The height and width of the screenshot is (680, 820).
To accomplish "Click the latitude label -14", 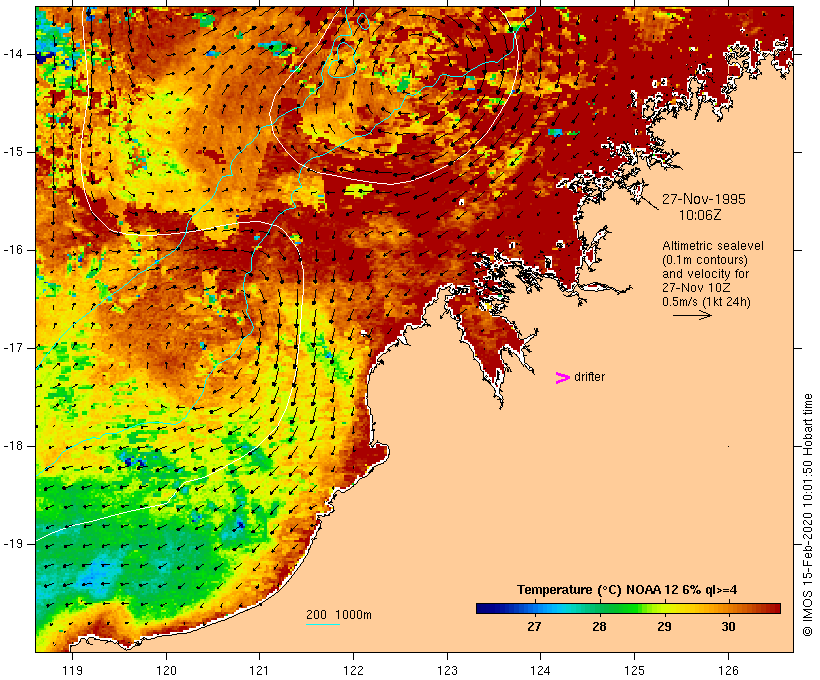I will (x=13, y=54).
